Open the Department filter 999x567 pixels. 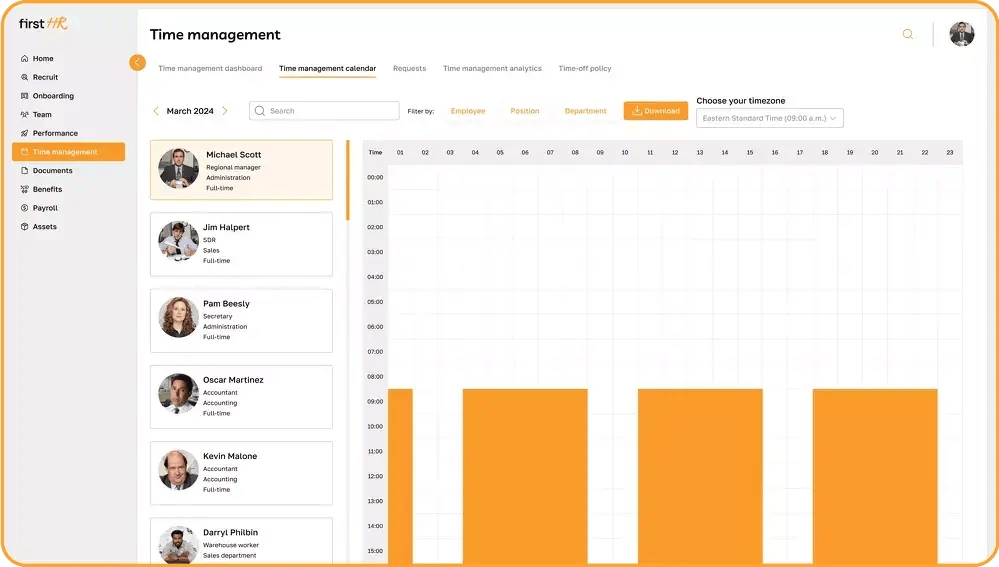point(585,111)
